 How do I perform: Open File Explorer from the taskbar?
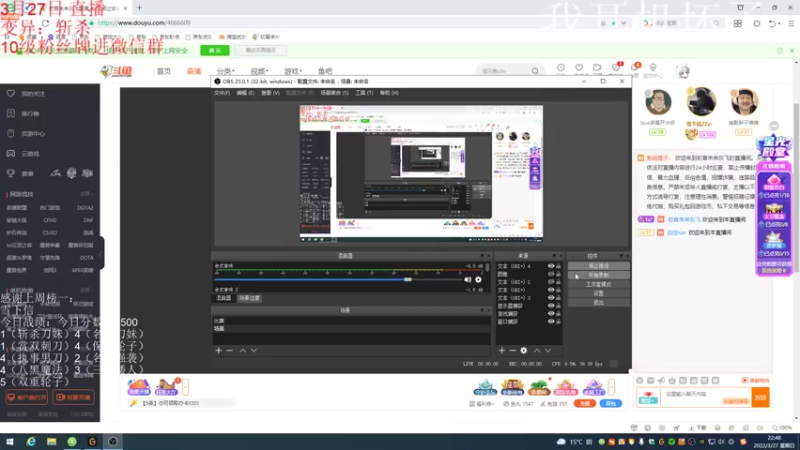tap(52, 442)
